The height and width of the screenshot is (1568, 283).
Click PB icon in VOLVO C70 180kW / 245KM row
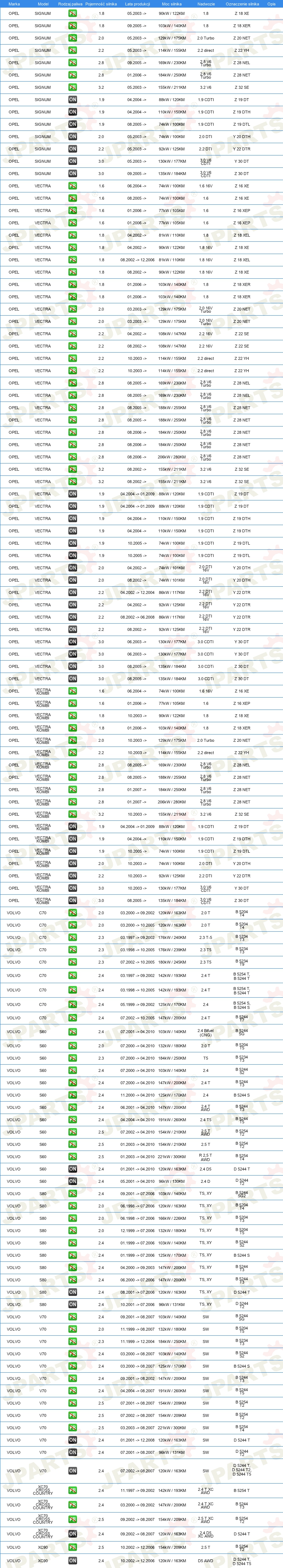pyautogui.click(x=72, y=962)
